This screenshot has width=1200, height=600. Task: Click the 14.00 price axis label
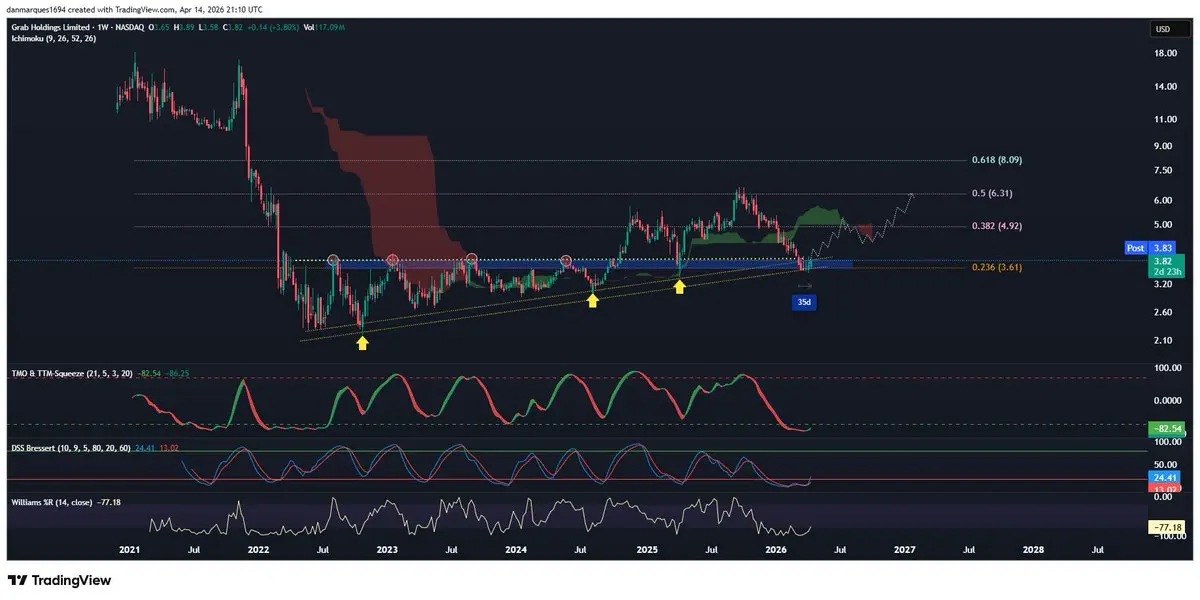coord(1164,87)
